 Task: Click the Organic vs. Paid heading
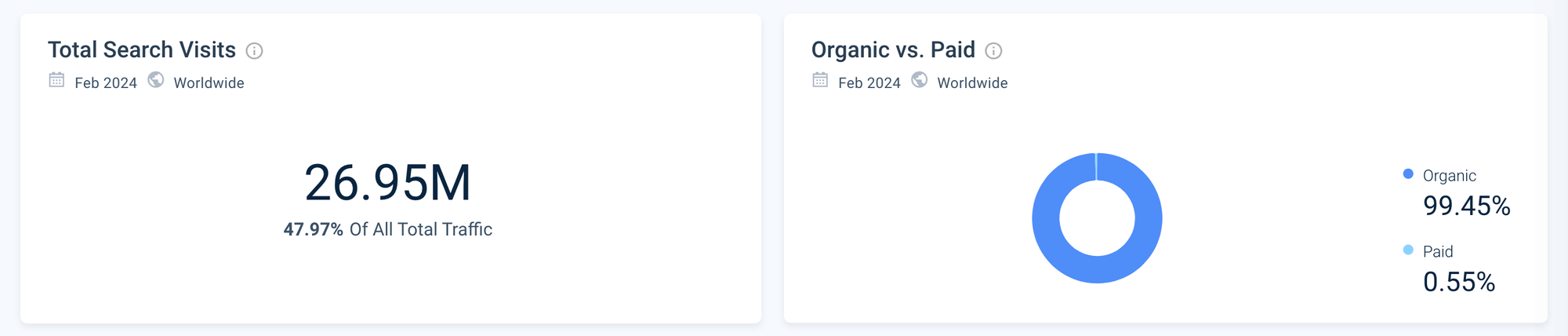893,49
